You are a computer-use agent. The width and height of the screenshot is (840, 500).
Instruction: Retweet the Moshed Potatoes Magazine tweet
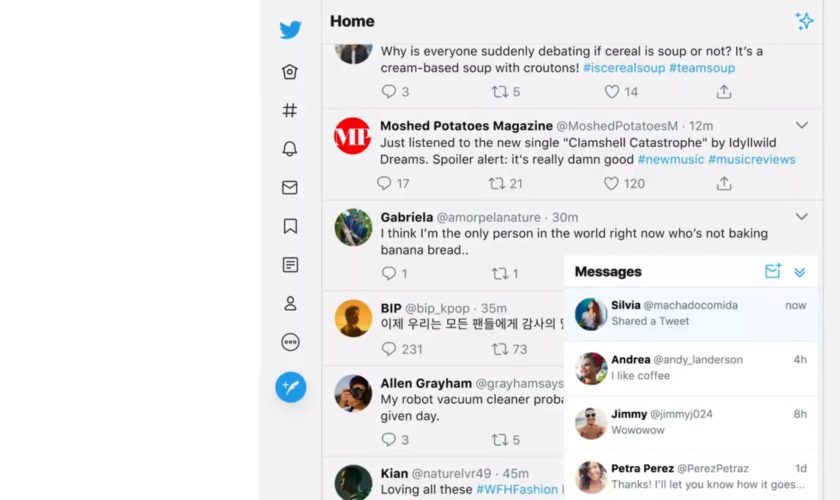tap(497, 183)
